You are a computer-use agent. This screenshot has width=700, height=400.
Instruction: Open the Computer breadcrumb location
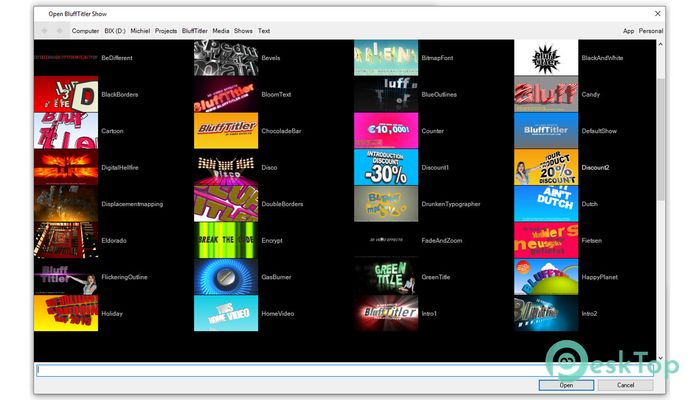coord(85,31)
